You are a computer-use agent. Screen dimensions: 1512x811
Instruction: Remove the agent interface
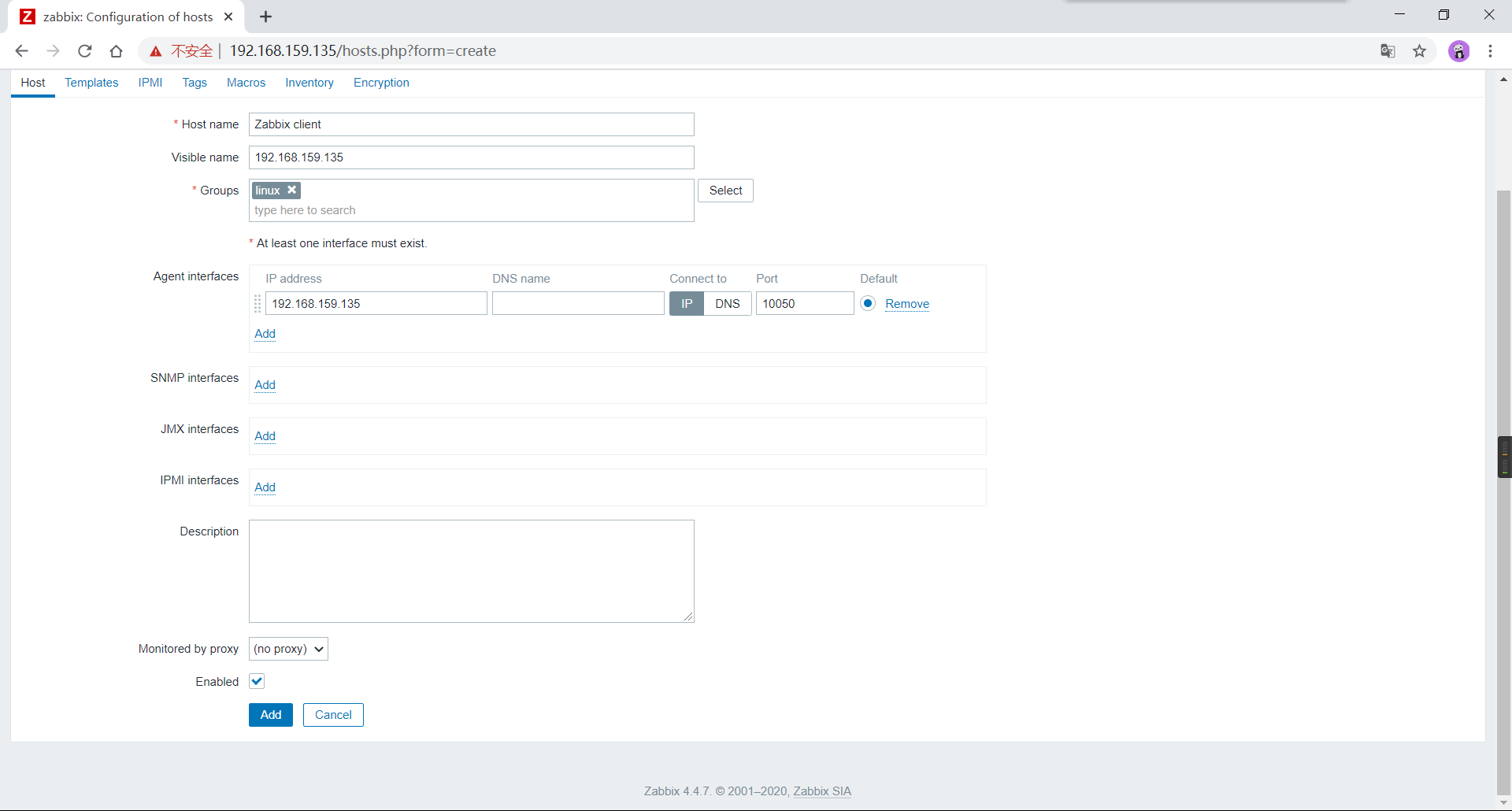coord(907,304)
